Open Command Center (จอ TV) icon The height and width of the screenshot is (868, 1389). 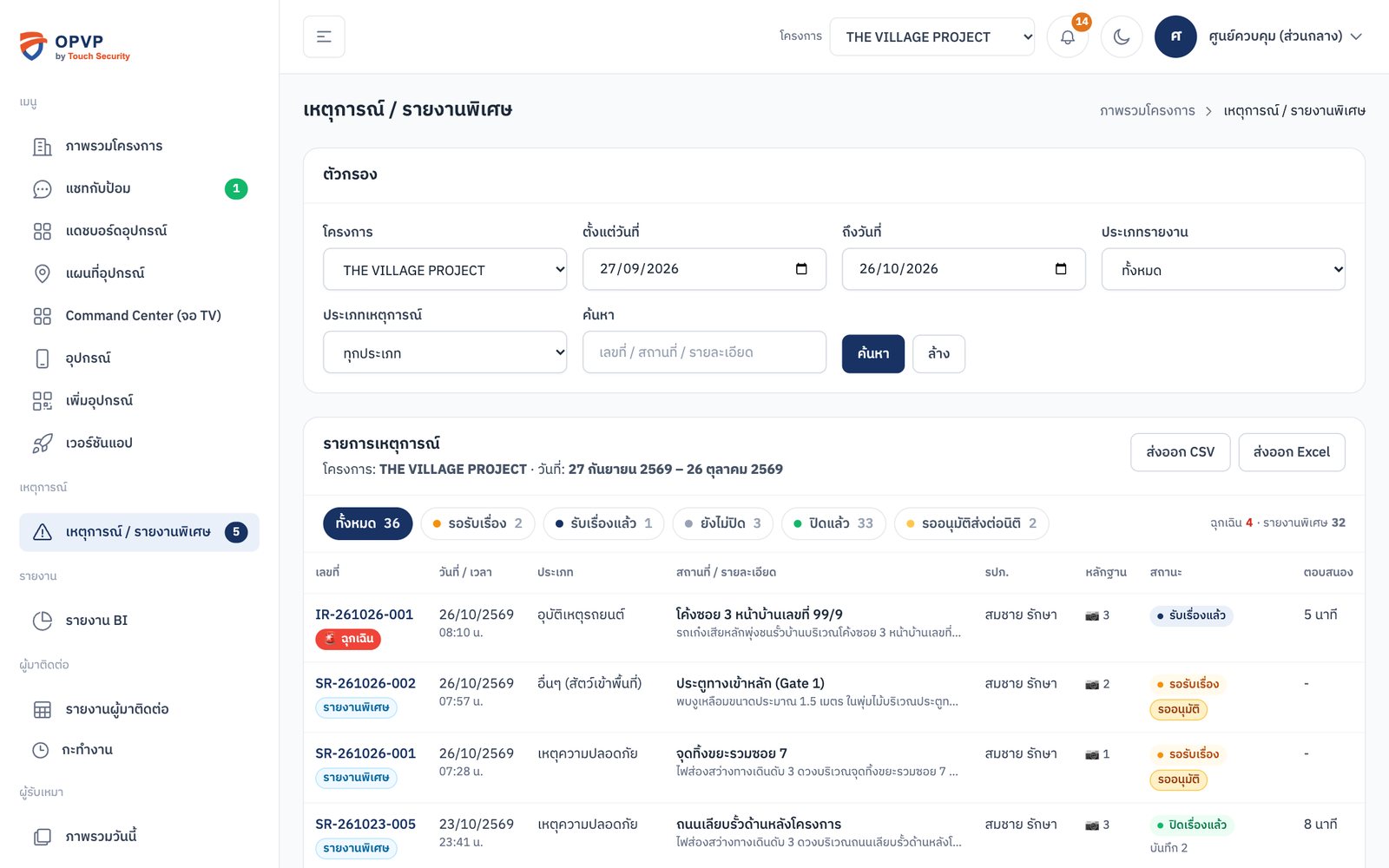tap(42, 316)
